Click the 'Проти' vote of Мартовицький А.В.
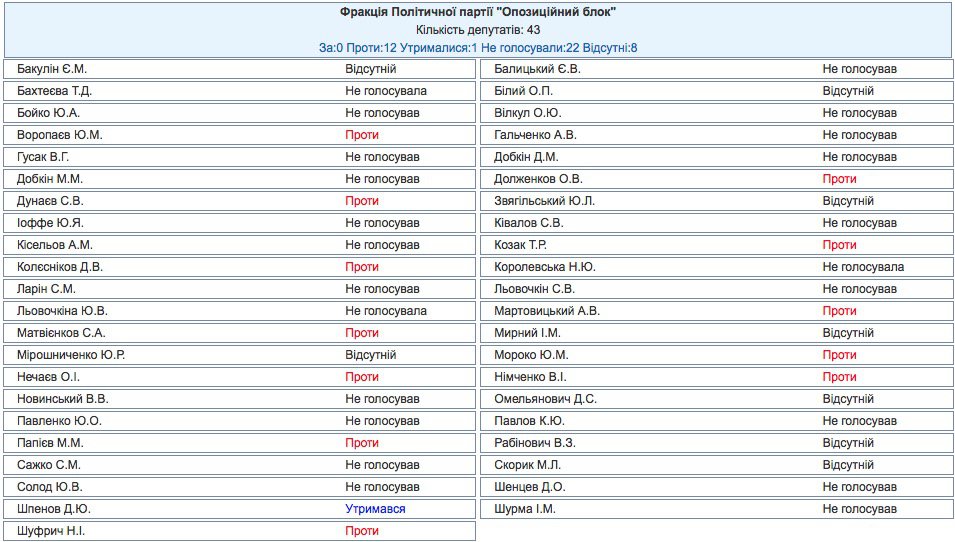This screenshot has width=955, height=542. 839,311
